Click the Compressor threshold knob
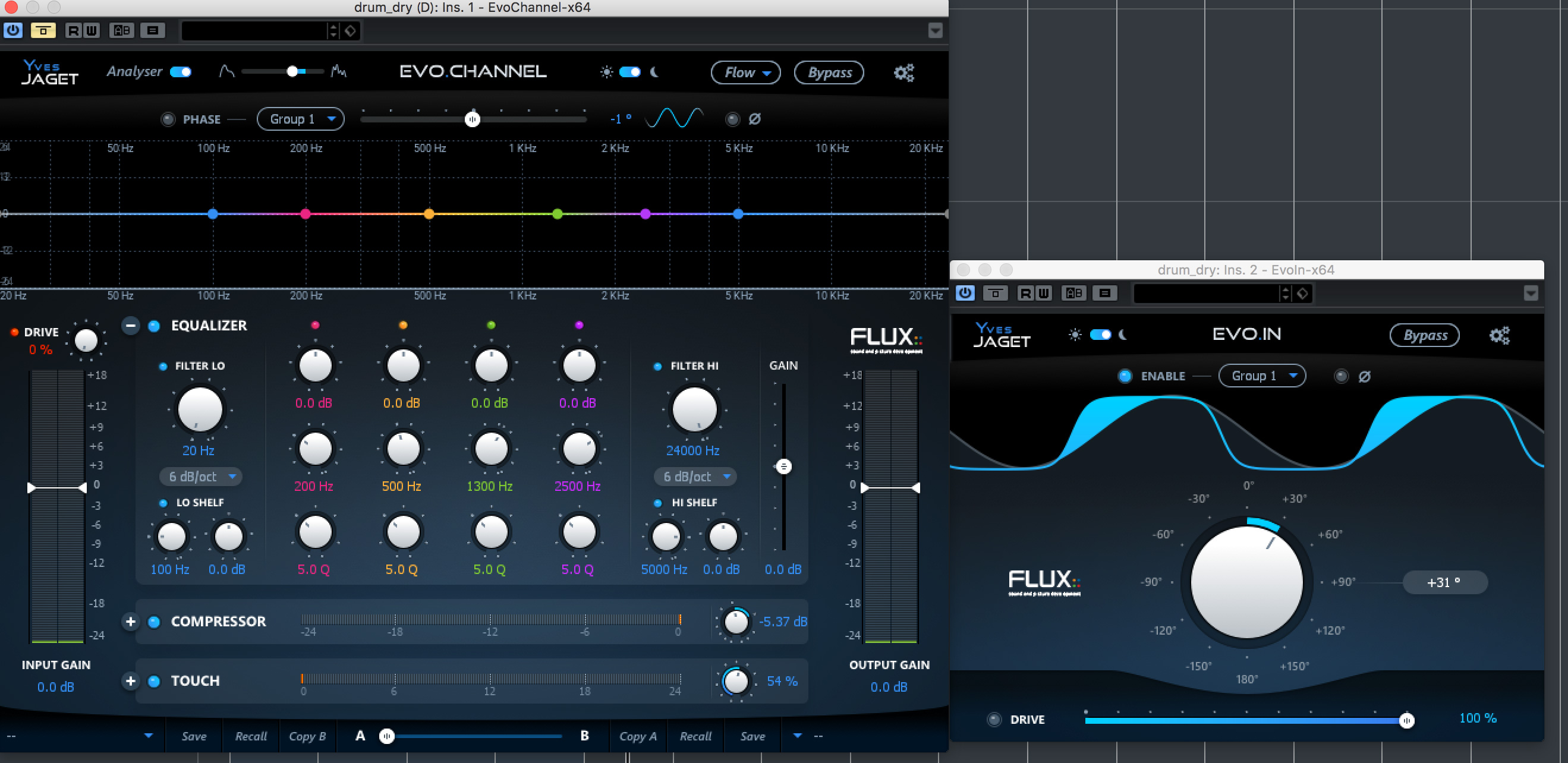This screenshot has height=763, width=1568. [x=736, y=622]
